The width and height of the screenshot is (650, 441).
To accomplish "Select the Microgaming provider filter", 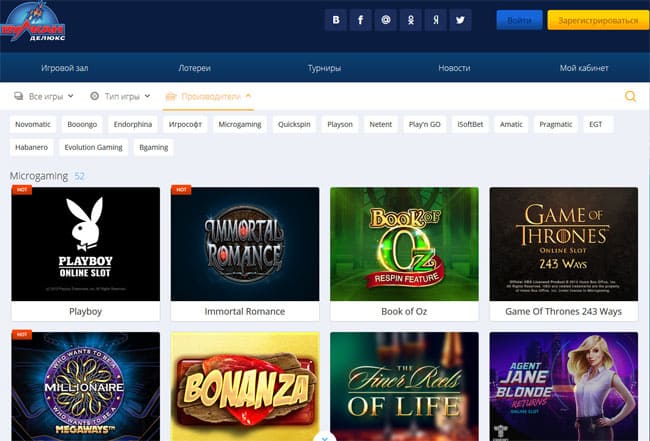I will (240, 124).
